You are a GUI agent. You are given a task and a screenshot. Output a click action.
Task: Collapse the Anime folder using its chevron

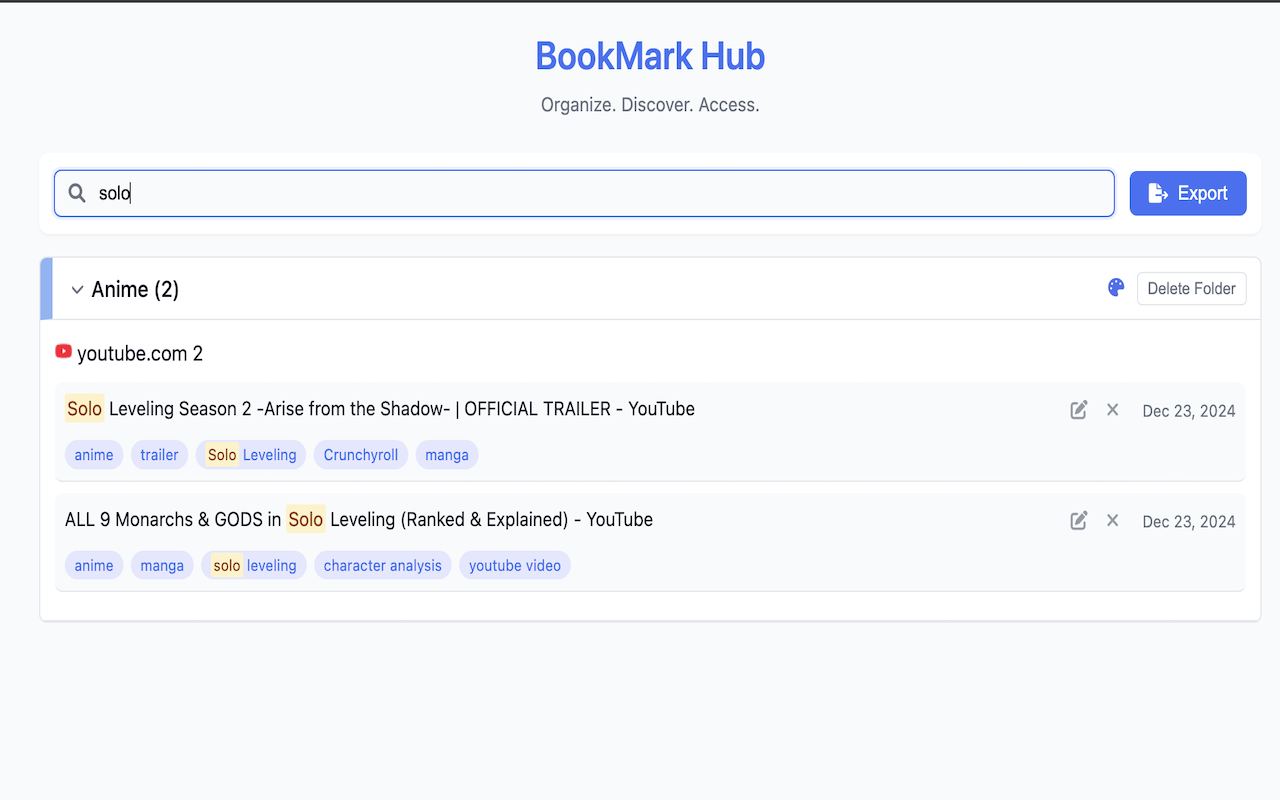point(77,289)
